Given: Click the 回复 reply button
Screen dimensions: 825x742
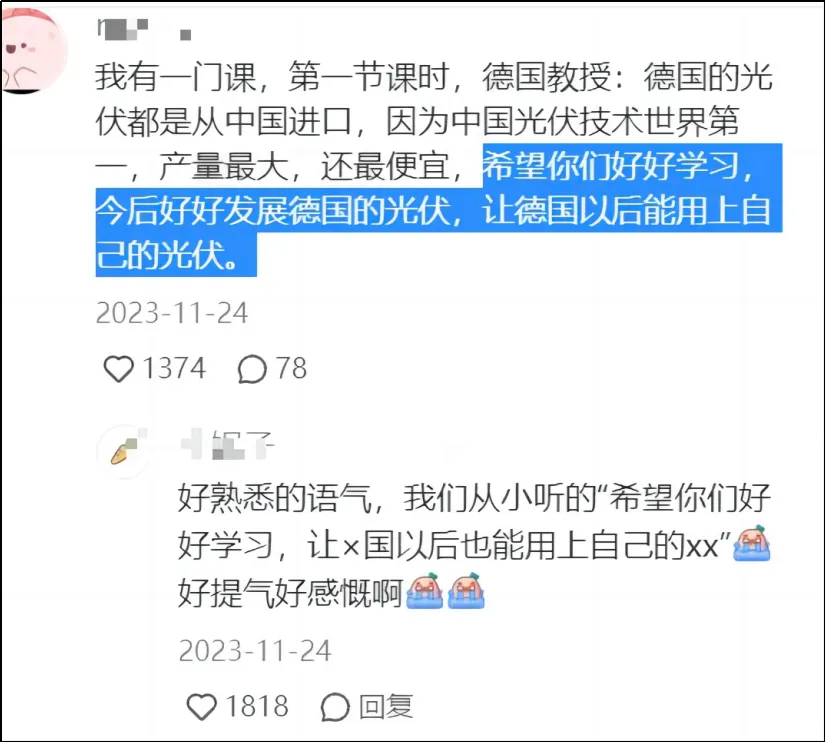Looking at the screenshot, I should point(386,706).
